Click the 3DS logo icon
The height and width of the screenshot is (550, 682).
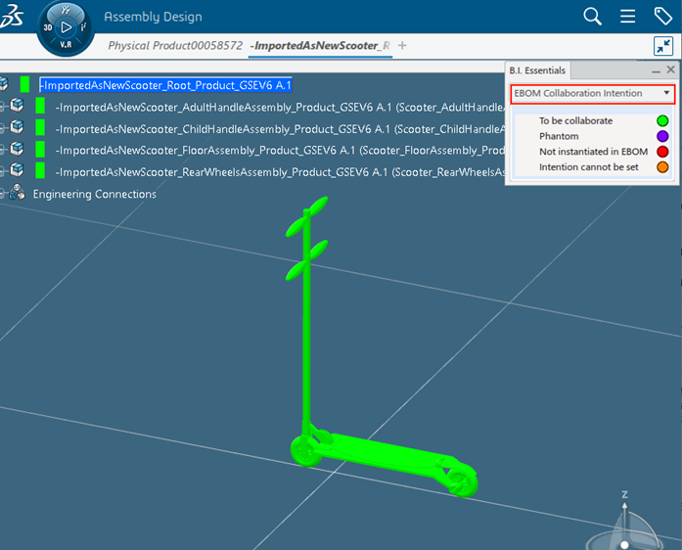click(13, 17)
